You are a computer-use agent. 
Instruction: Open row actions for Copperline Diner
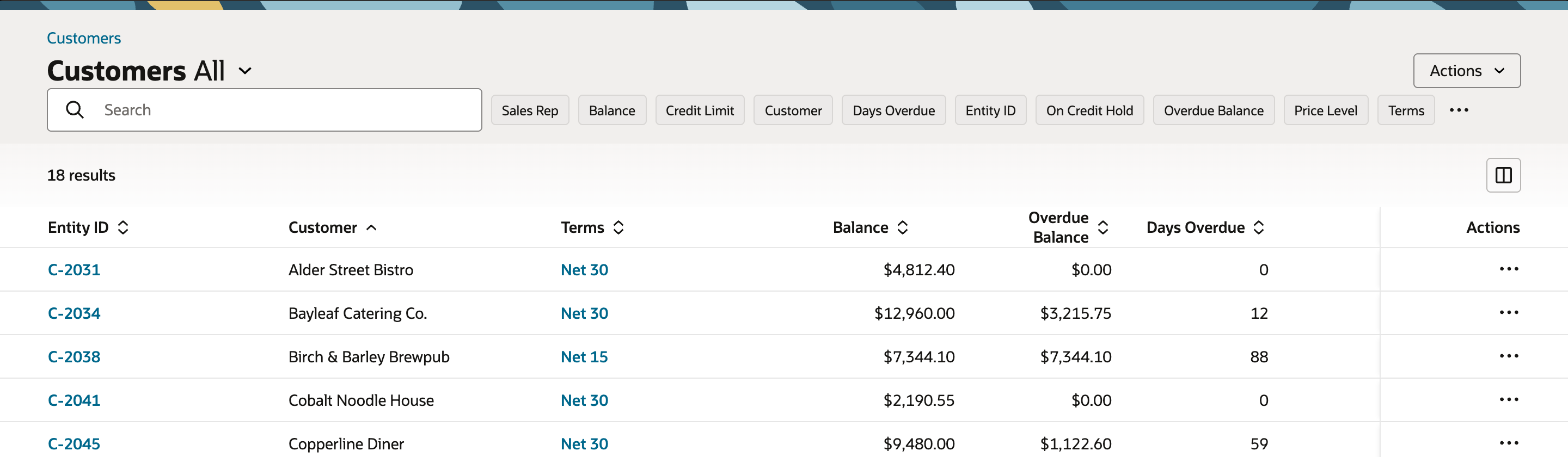[1508, 443]
